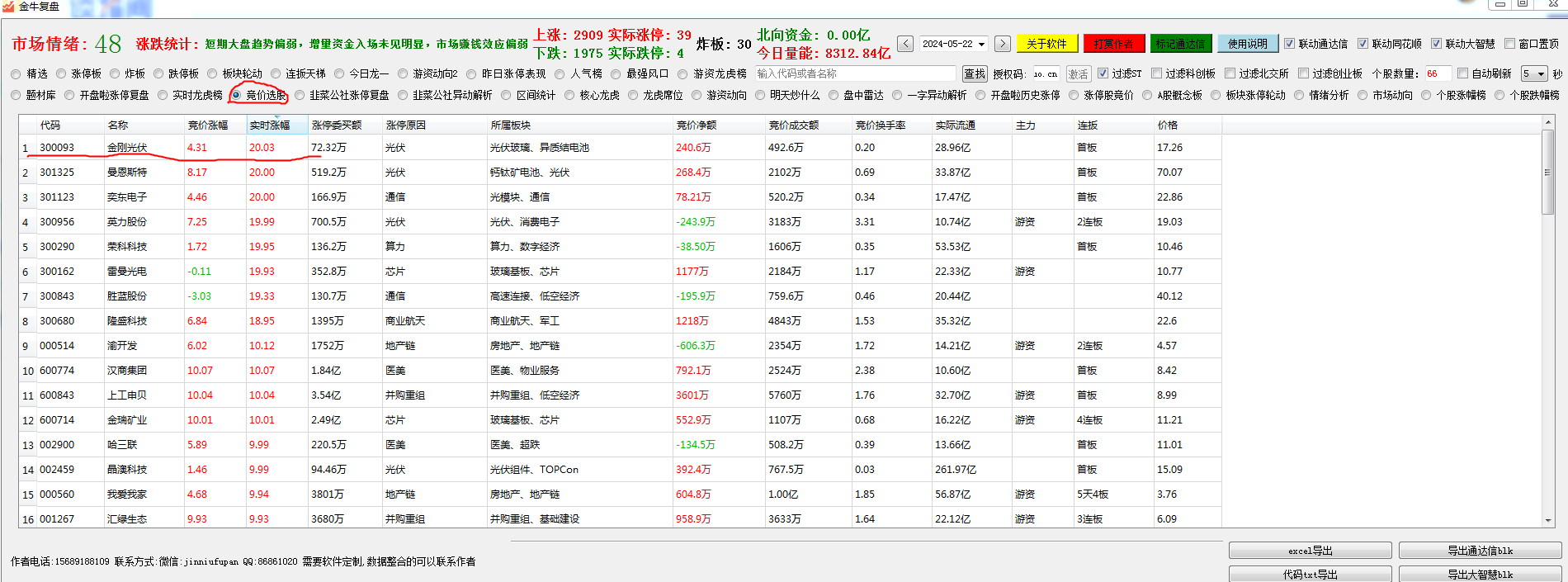Select the 实时龙虎榜 radio option

pos(163,95)
